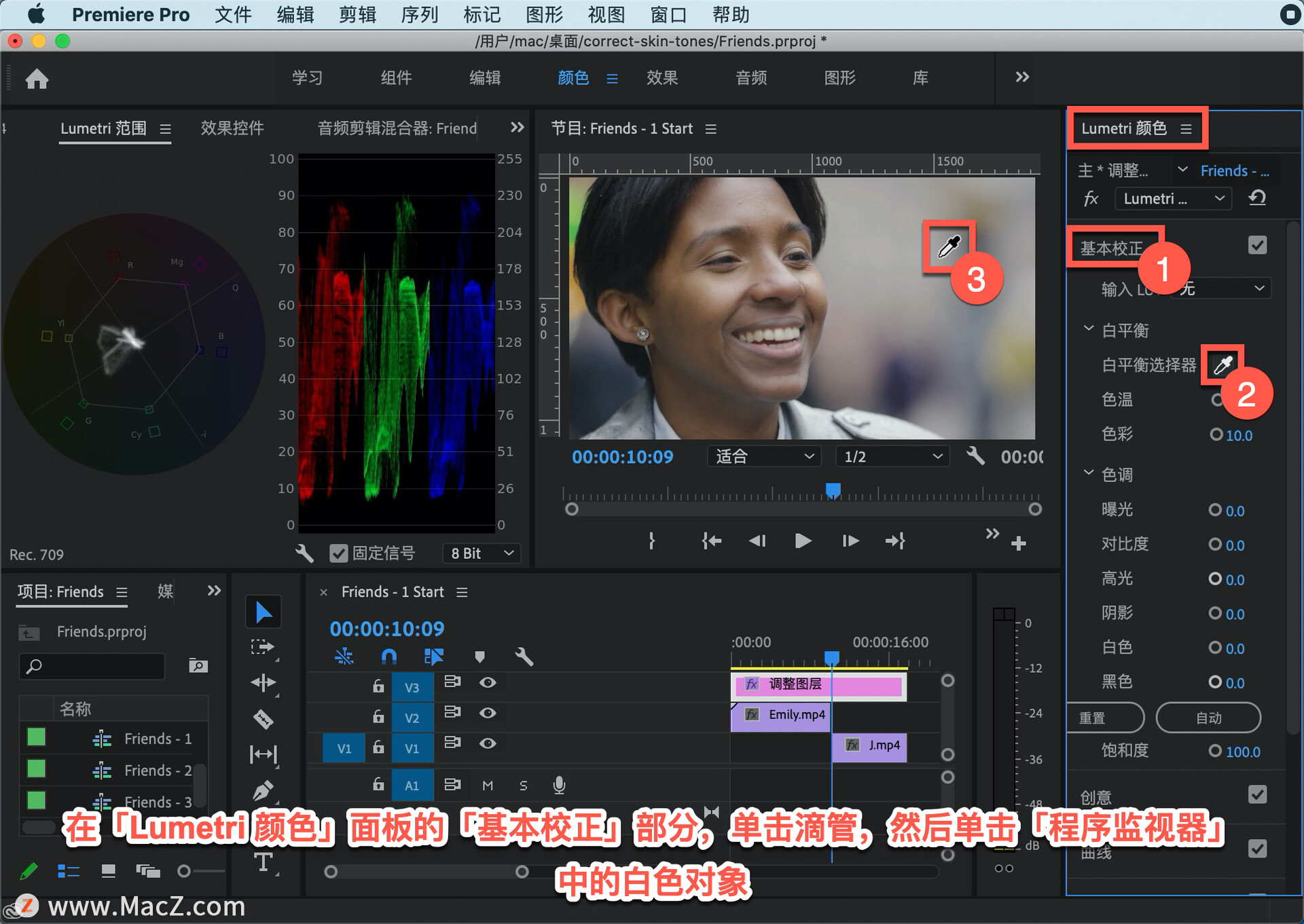Click the A1 voice-over microphone icon
Screen dimensions: 1304x924
[559, 785]
